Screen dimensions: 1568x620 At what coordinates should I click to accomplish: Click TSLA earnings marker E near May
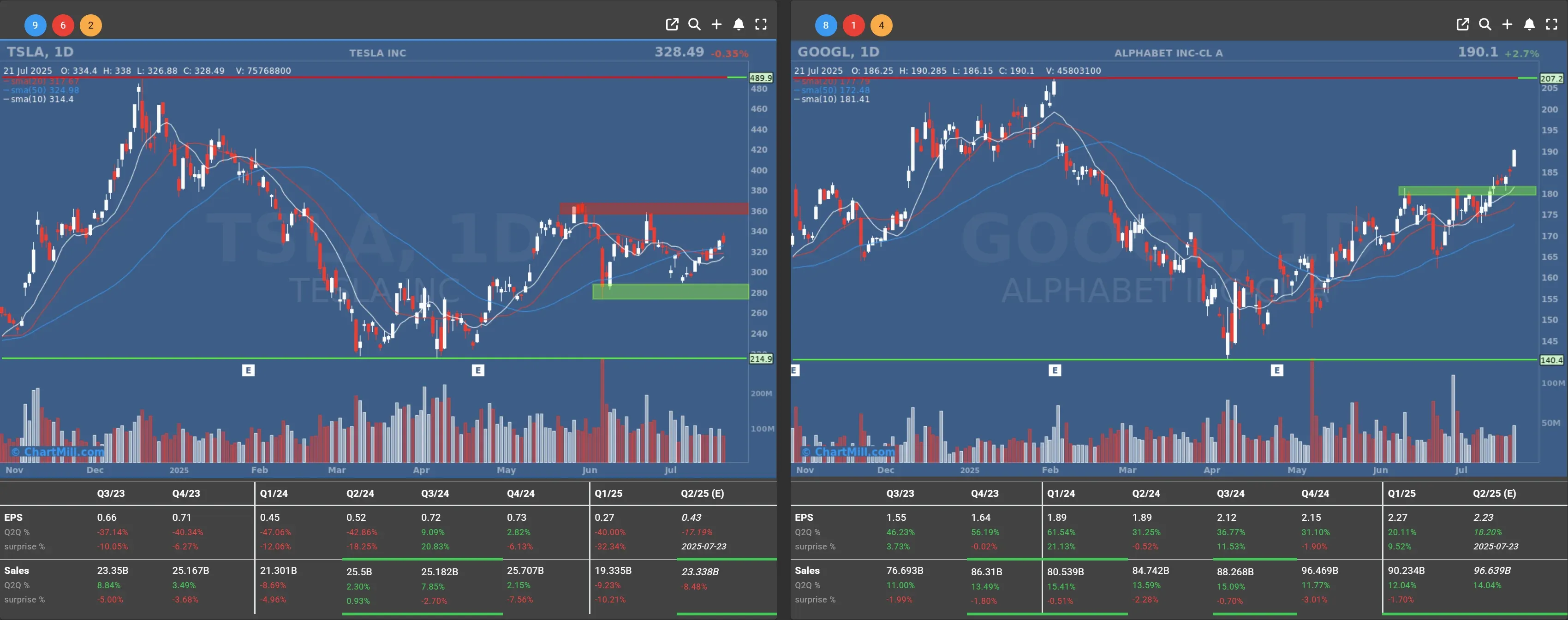478,370
